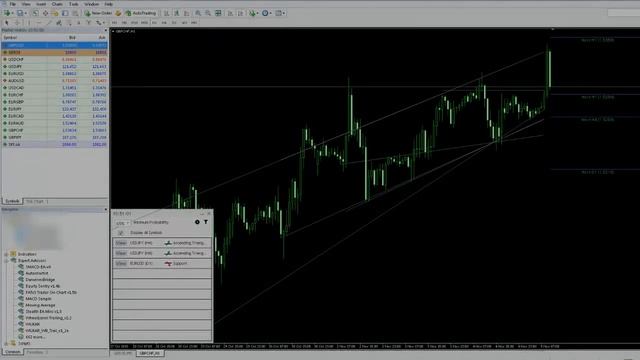Select the Text Label tool
The width and height of the screenshot is (640, 360).
click(x=89, y=23)
